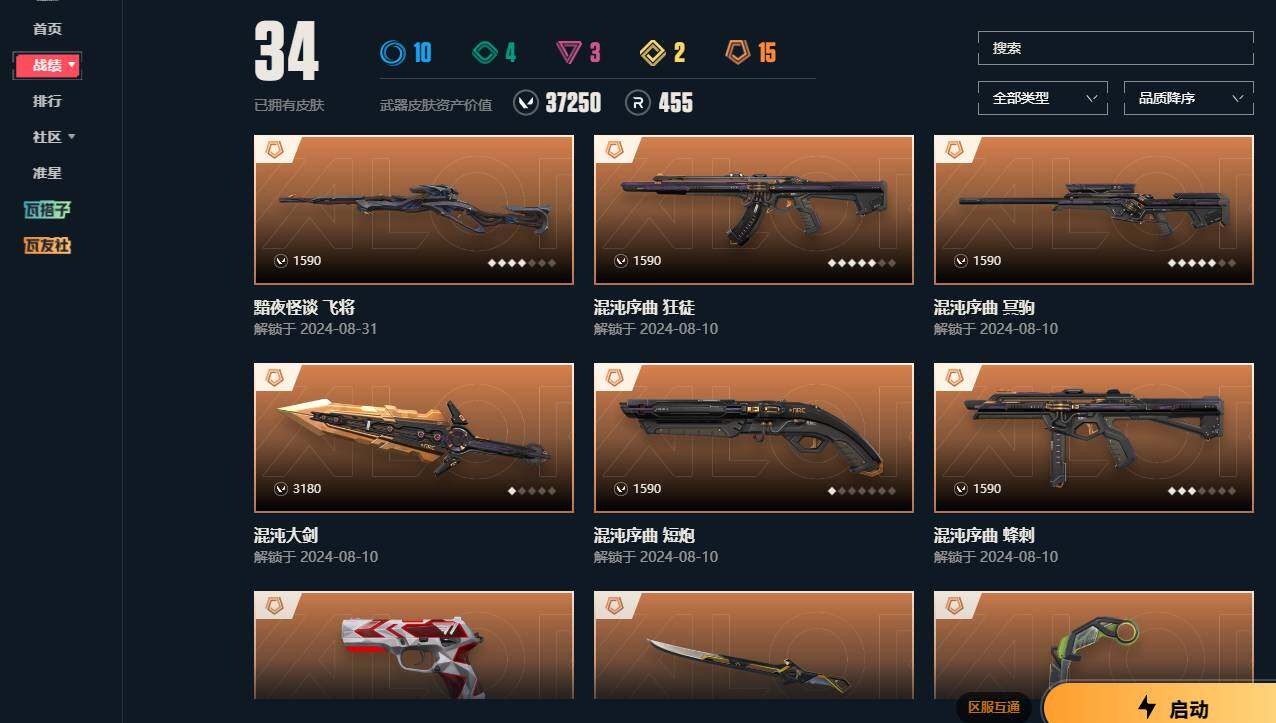Expand the 战绩 sidebar menu
Viewport: 1276px width, 723px height.
pos(47,65)
